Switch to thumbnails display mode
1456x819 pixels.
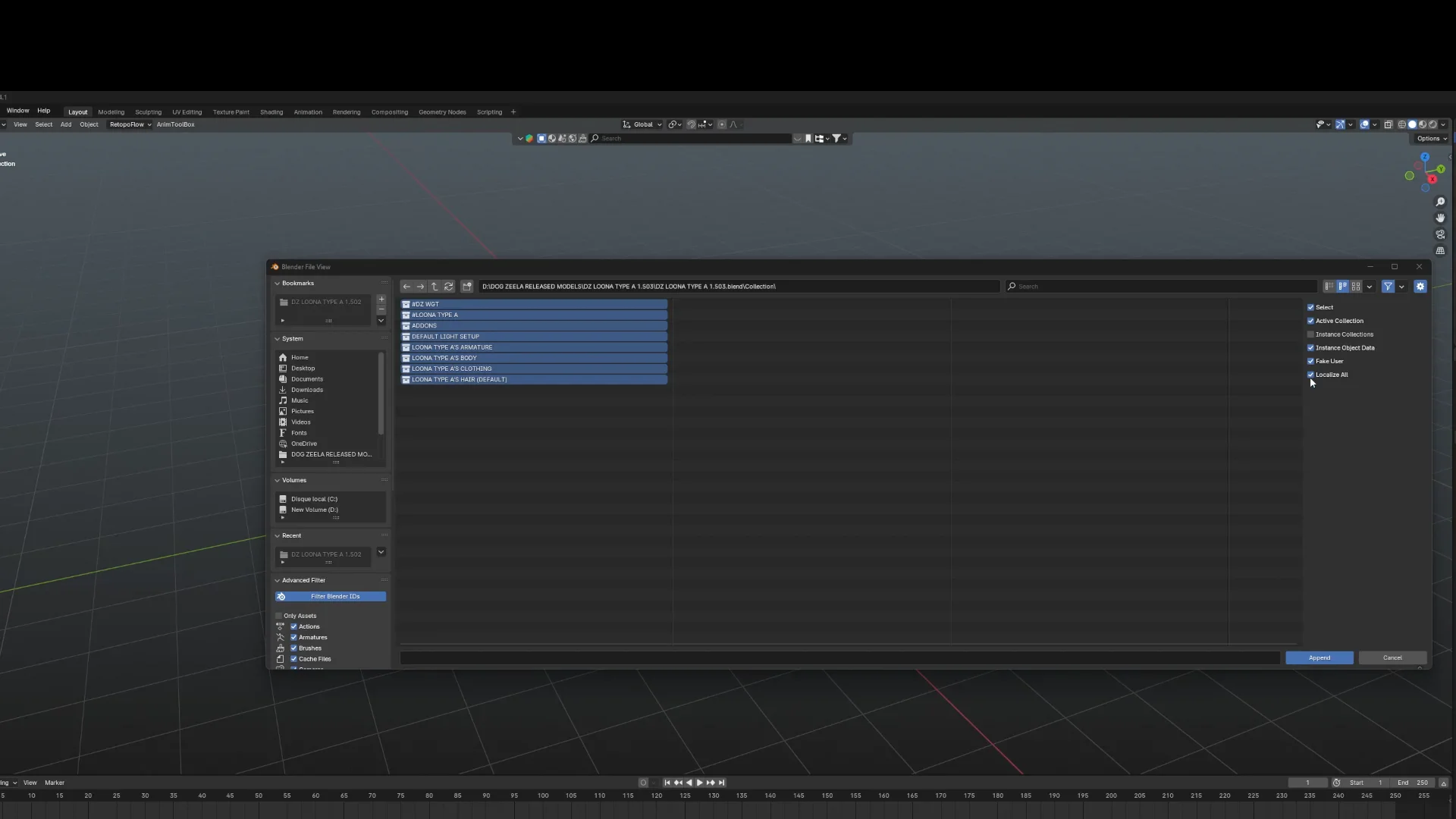coord(1356,287)
